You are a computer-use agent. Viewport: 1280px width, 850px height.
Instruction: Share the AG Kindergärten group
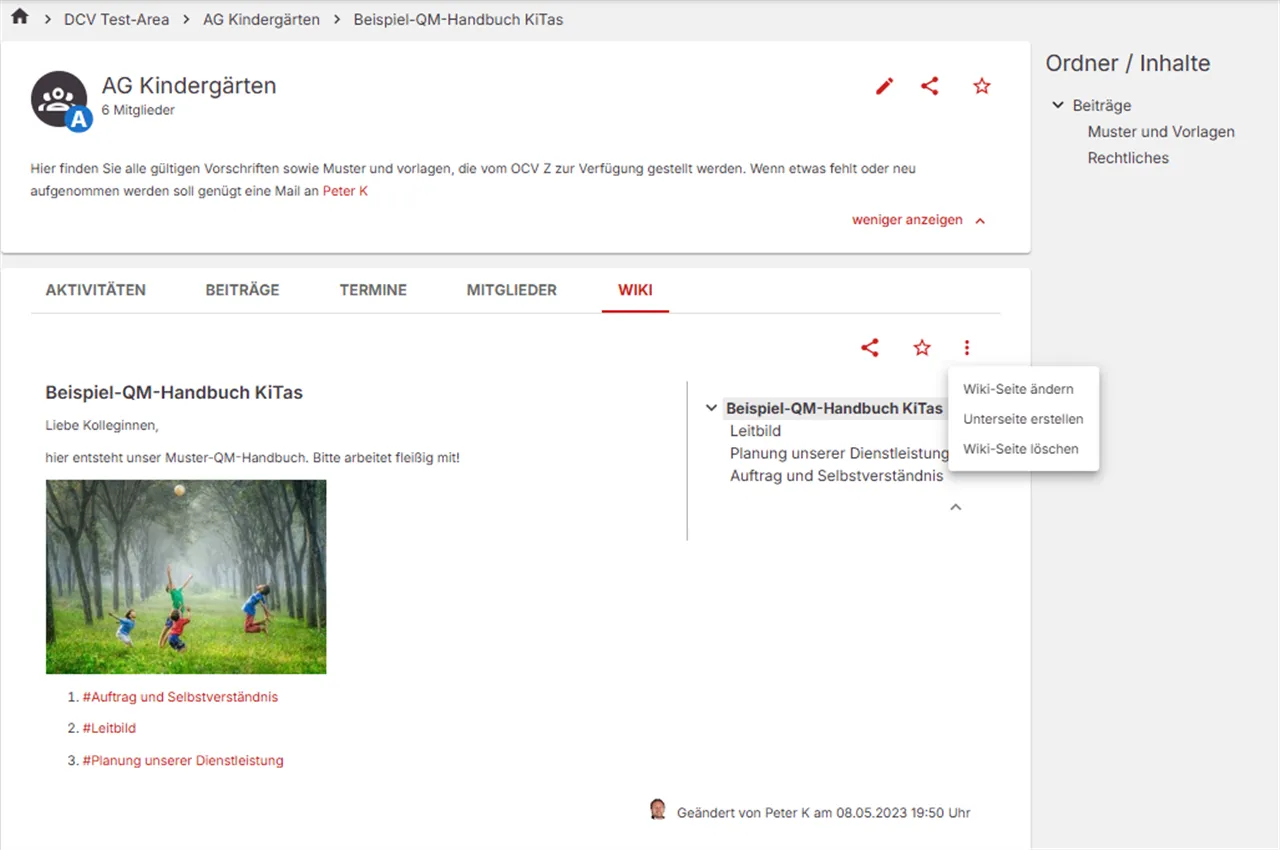[930, 86]
